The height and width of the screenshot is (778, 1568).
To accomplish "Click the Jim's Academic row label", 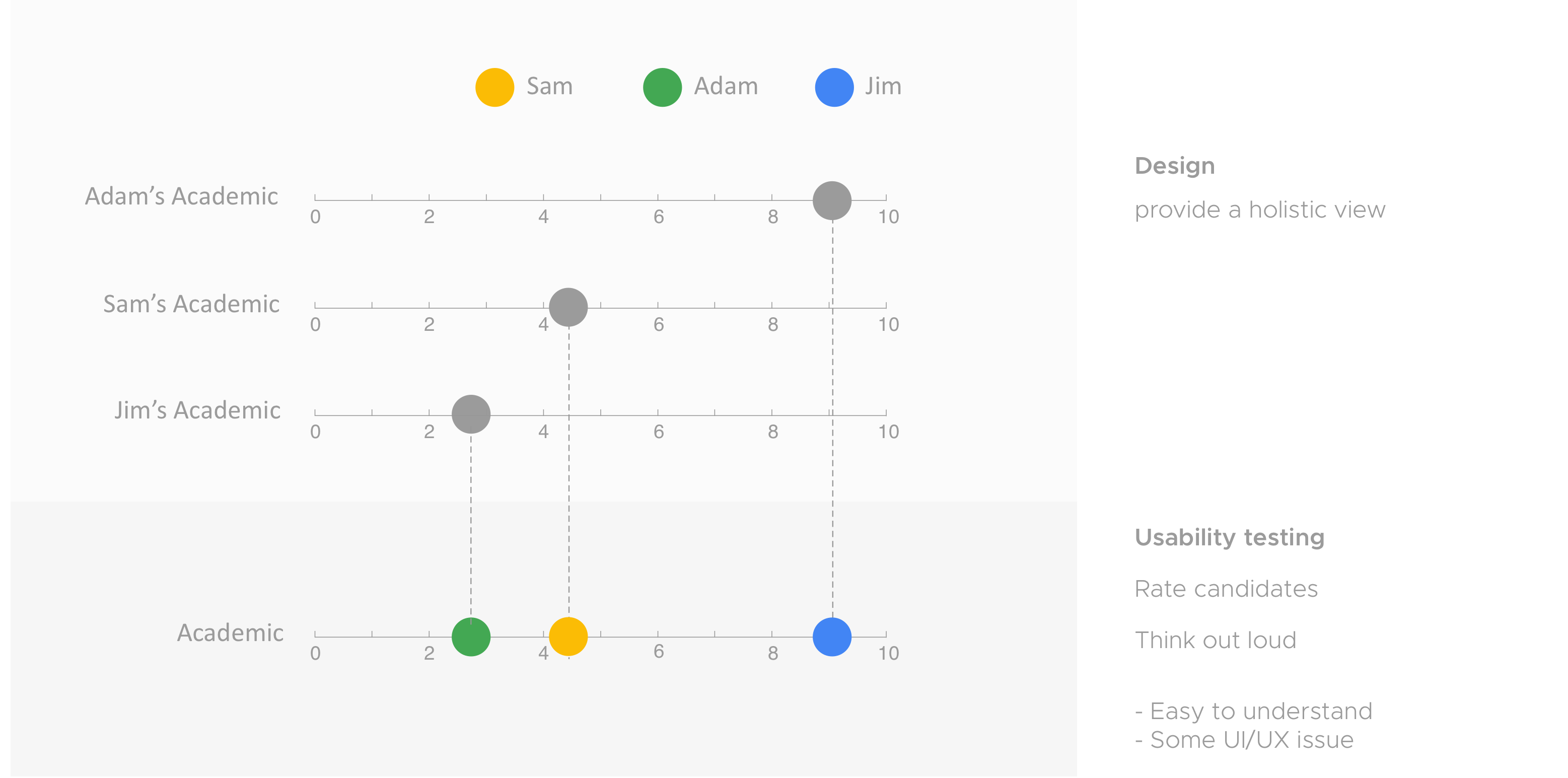I will click(198, 410).
